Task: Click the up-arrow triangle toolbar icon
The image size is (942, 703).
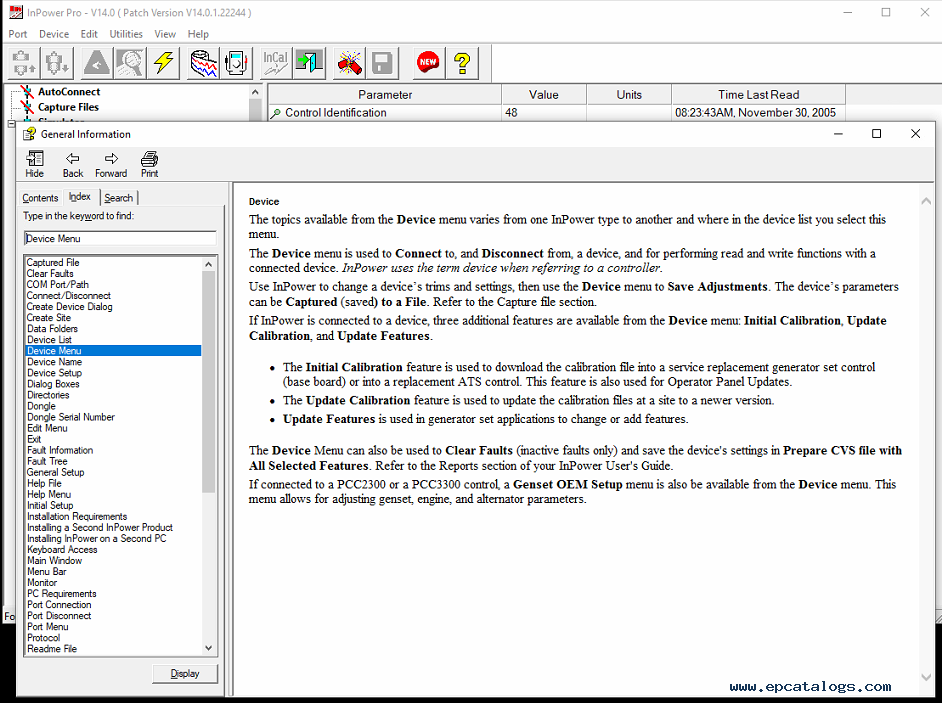Action: [97, 62]
